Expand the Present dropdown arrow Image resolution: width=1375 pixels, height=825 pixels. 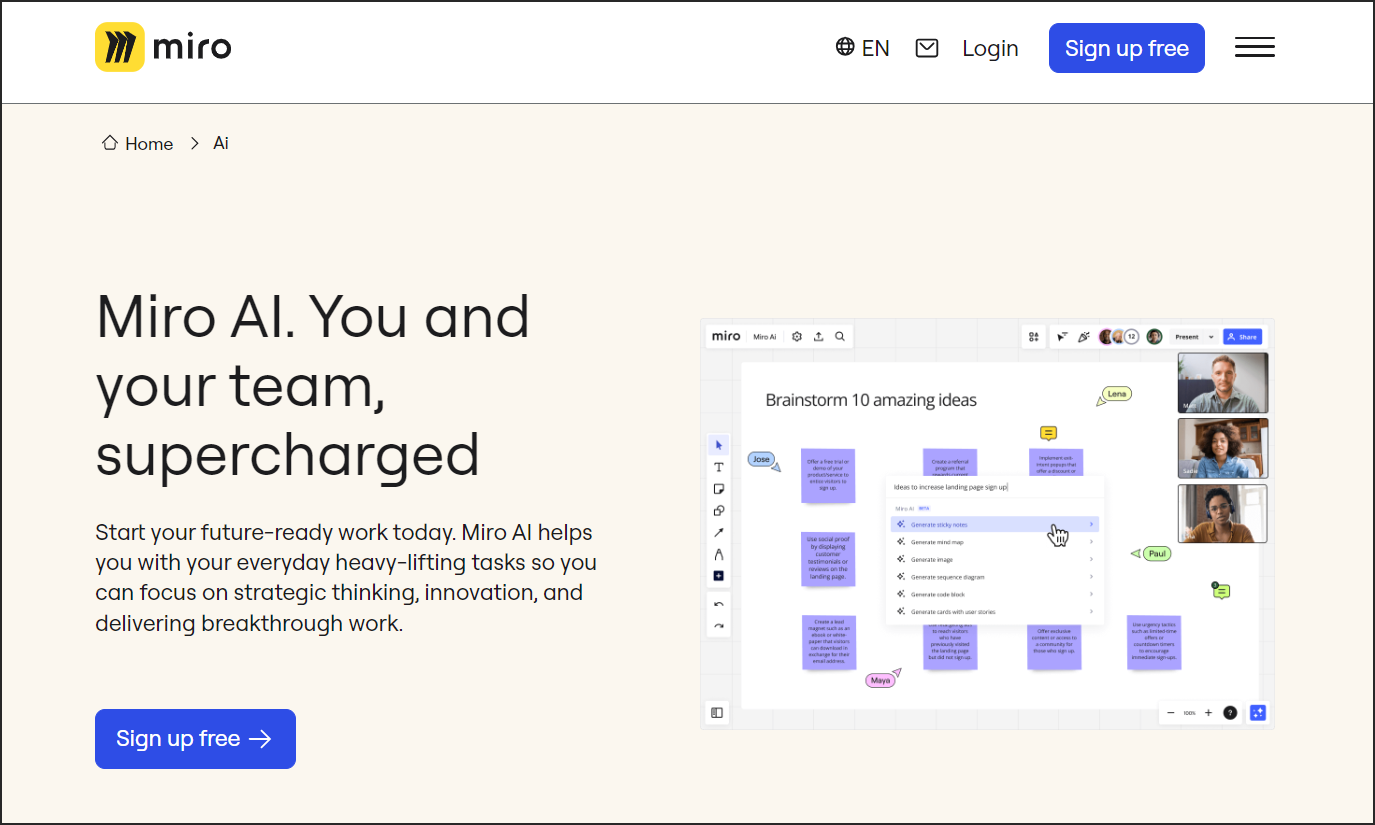coord(1212,337)
